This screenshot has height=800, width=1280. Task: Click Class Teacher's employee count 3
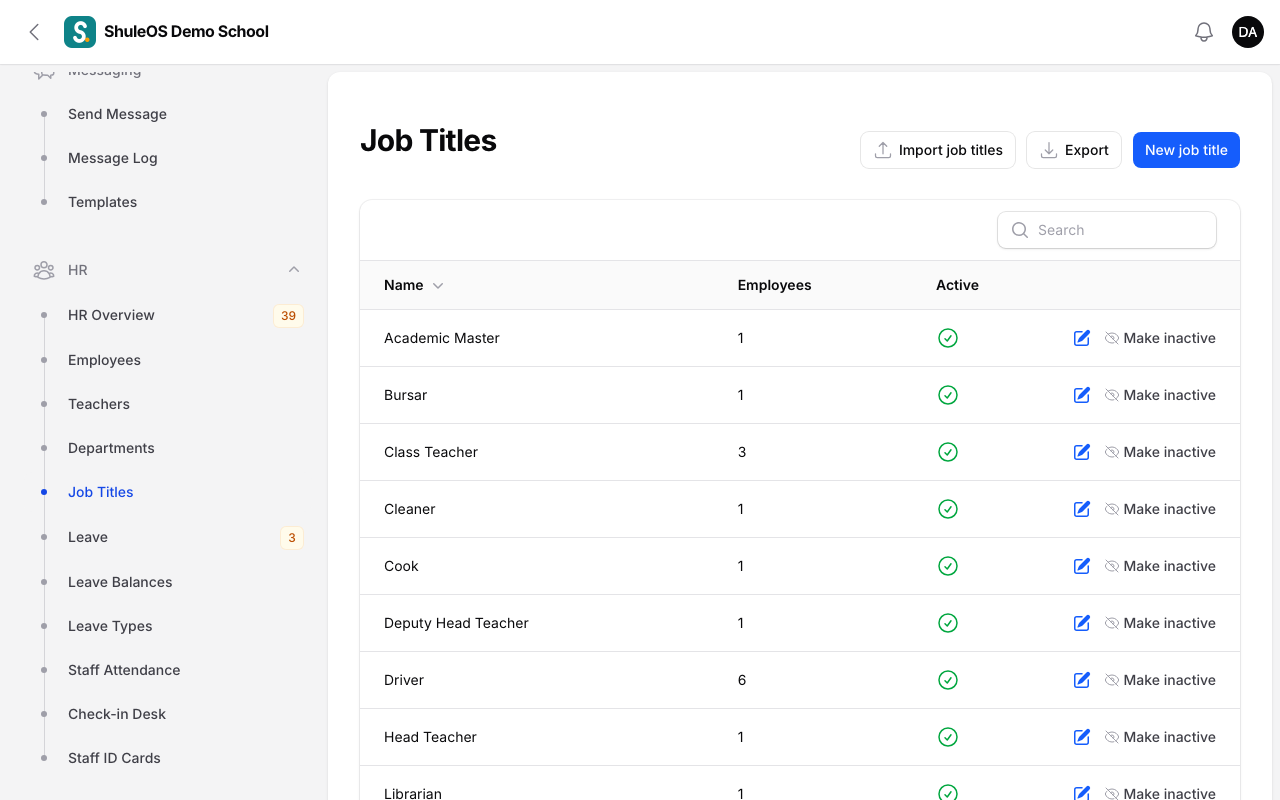pyautogui.click(x=742, y=452)
